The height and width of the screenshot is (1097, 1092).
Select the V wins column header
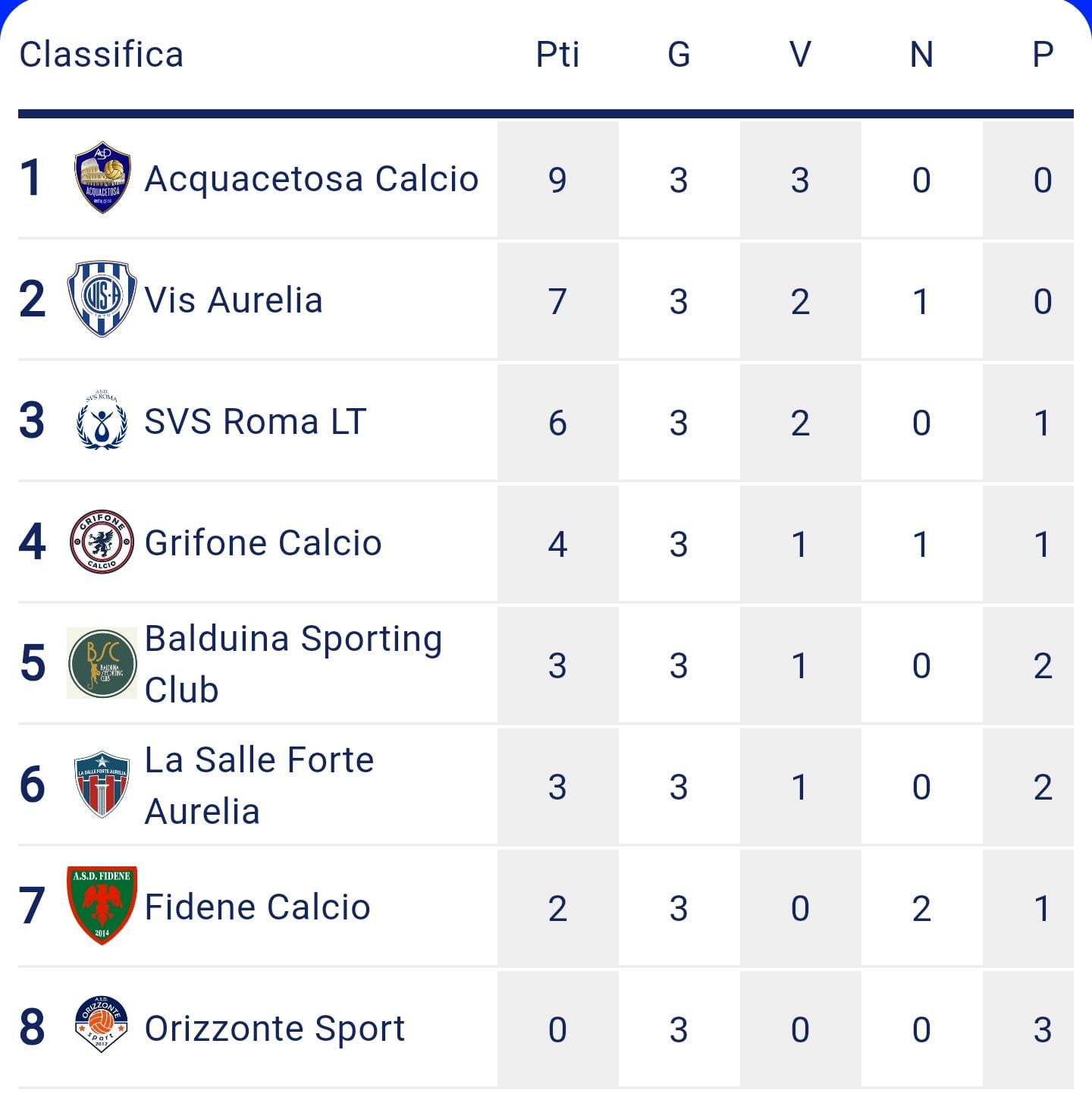point(800,55)
